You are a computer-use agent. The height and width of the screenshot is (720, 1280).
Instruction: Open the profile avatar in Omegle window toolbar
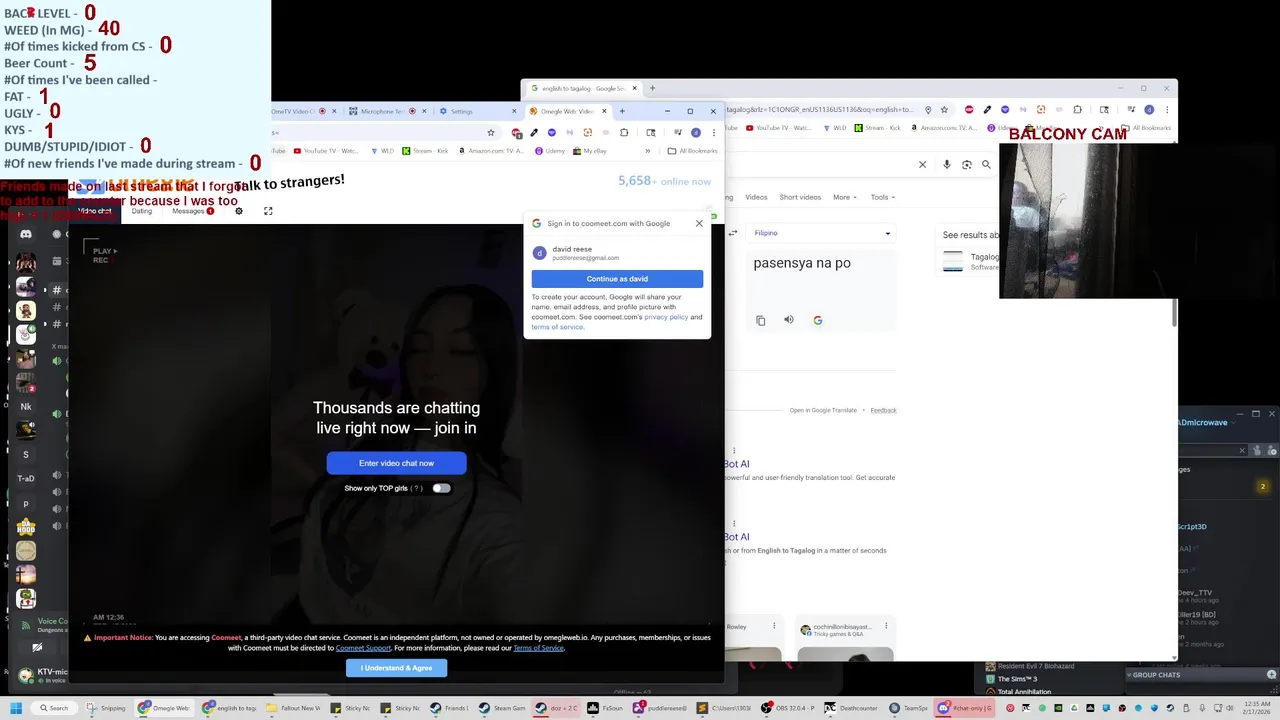point(695,132)
